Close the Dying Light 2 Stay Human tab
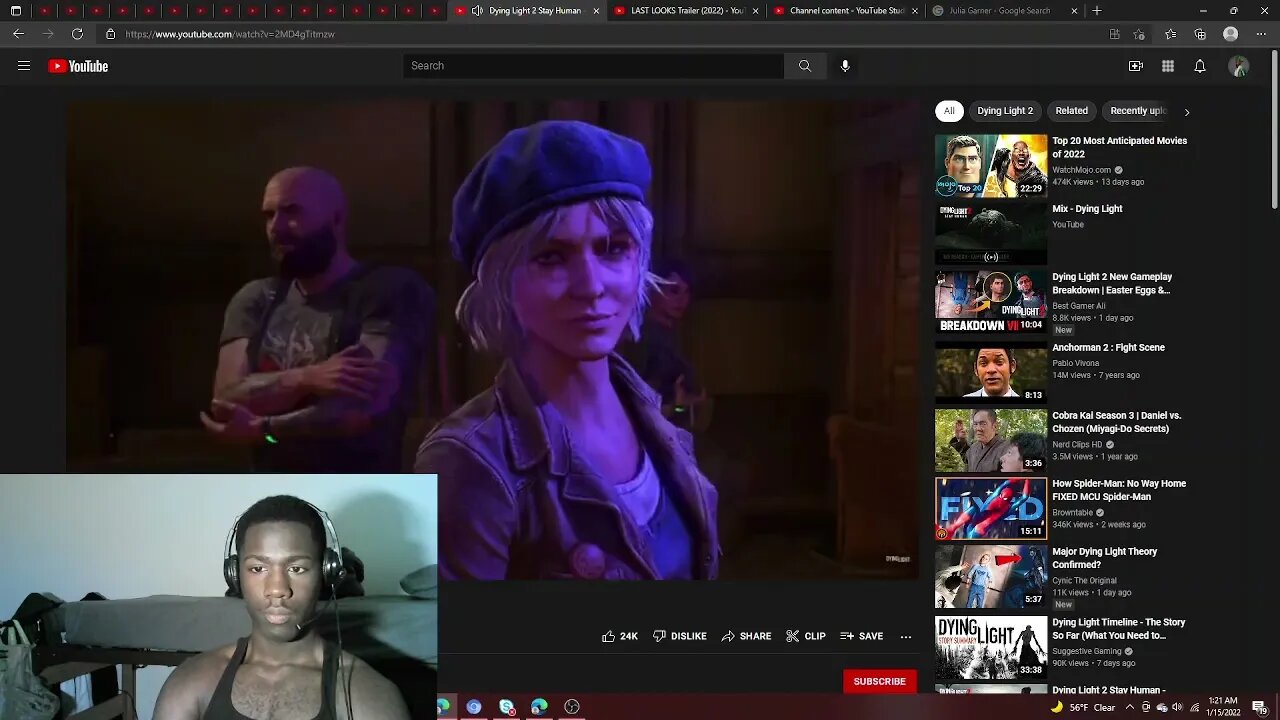 click(596, 11)
